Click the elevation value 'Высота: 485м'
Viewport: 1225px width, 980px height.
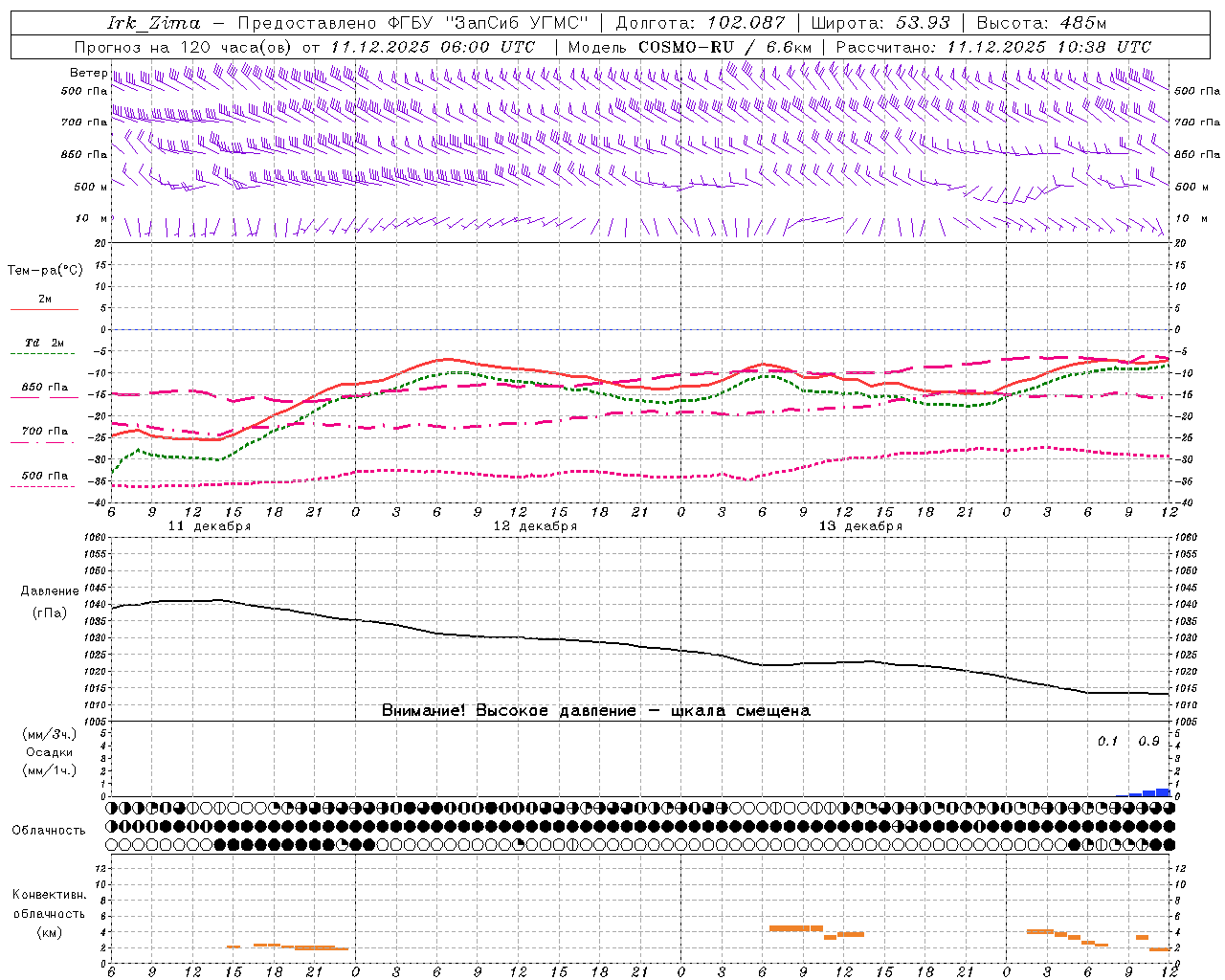pos(1041,23)
